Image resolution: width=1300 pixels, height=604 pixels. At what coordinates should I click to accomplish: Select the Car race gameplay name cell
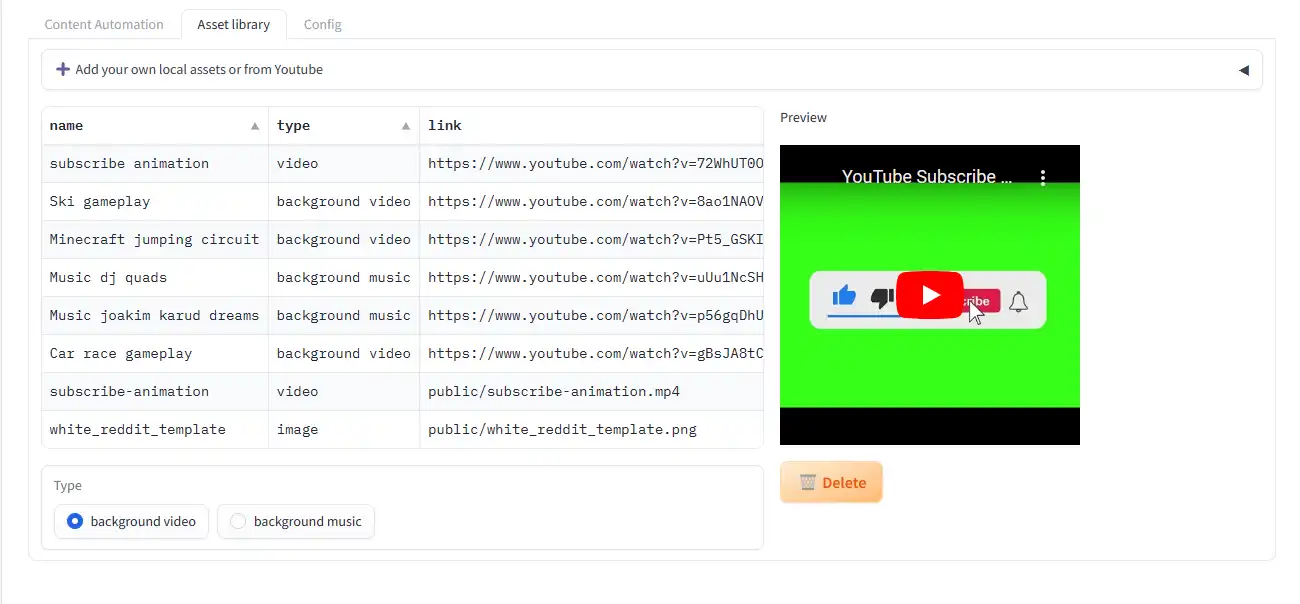[x=155, y=354]
